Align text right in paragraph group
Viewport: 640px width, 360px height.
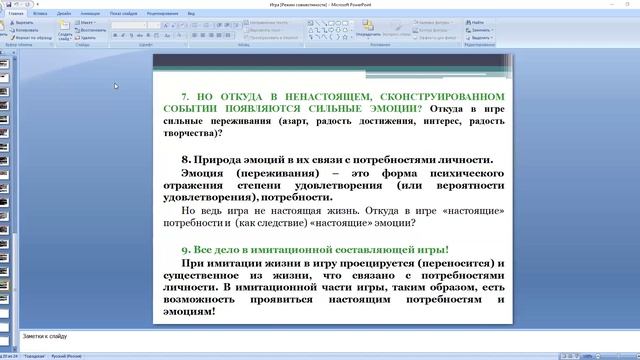tap(211, 36)
